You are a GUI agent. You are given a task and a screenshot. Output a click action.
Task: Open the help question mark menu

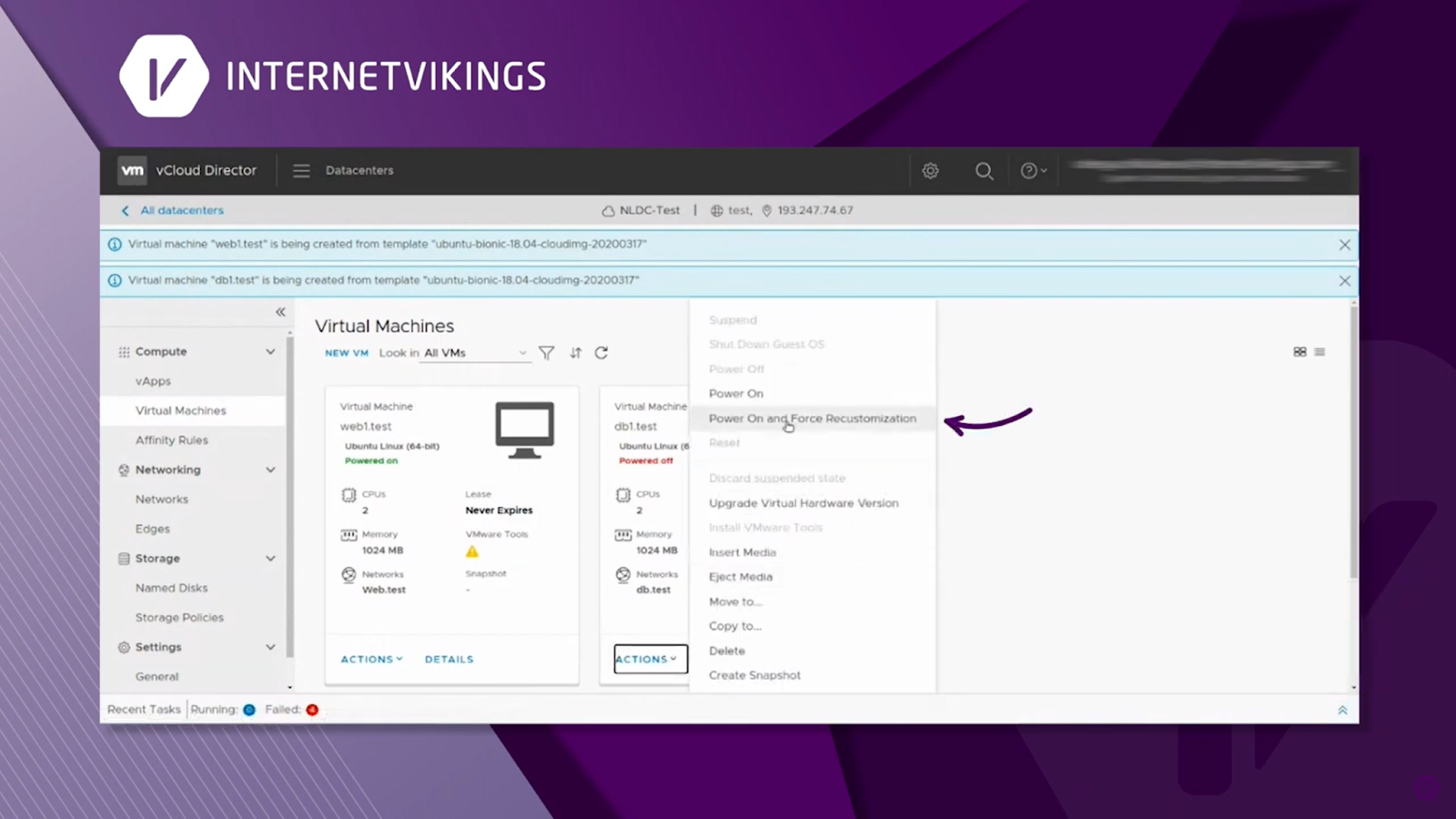(1033, 170)
